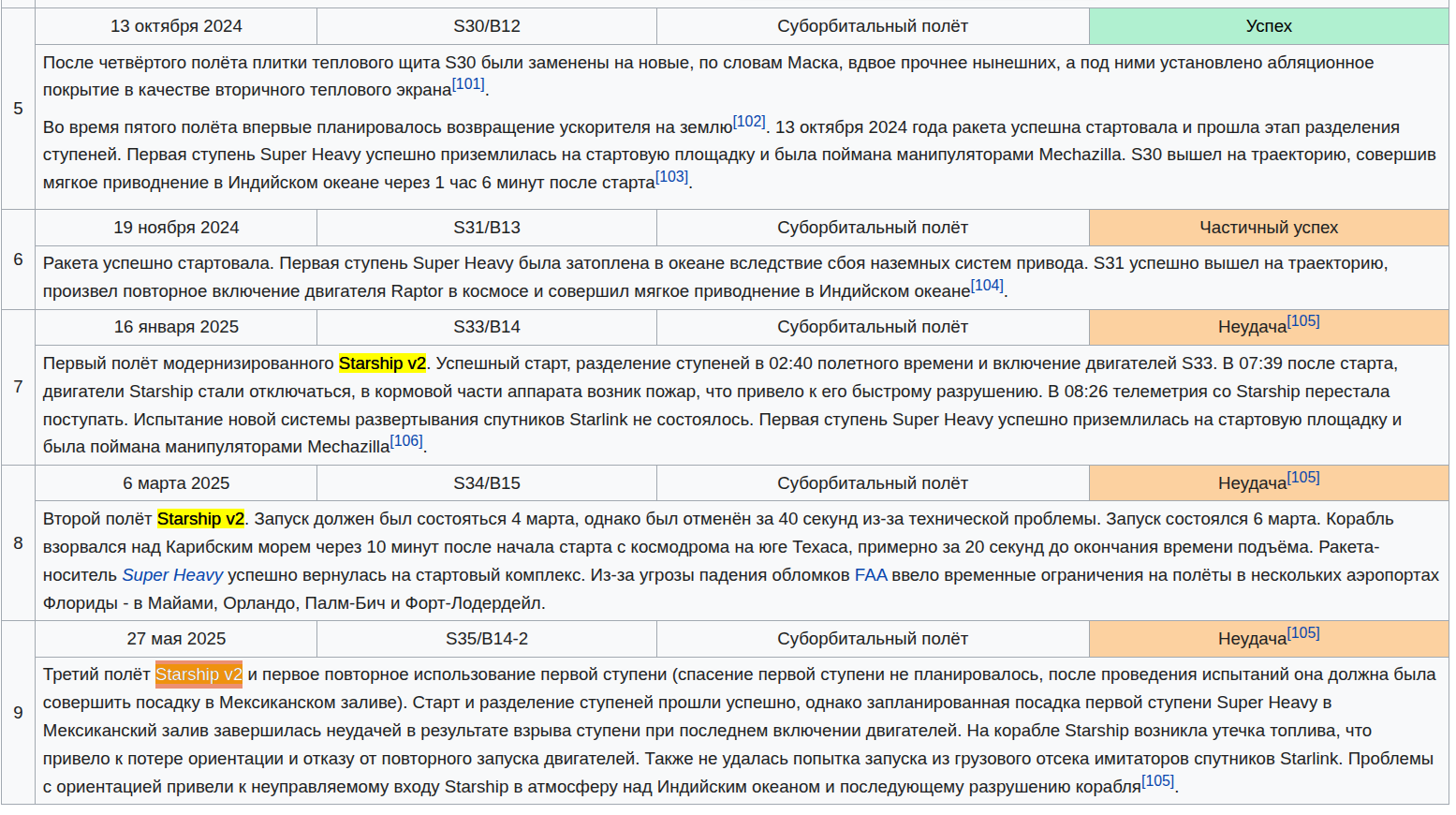The height and width of the screenshot is (815, 1456).
Task: Select the date cell "16 января 2025"
Action: tap(176, 327)
